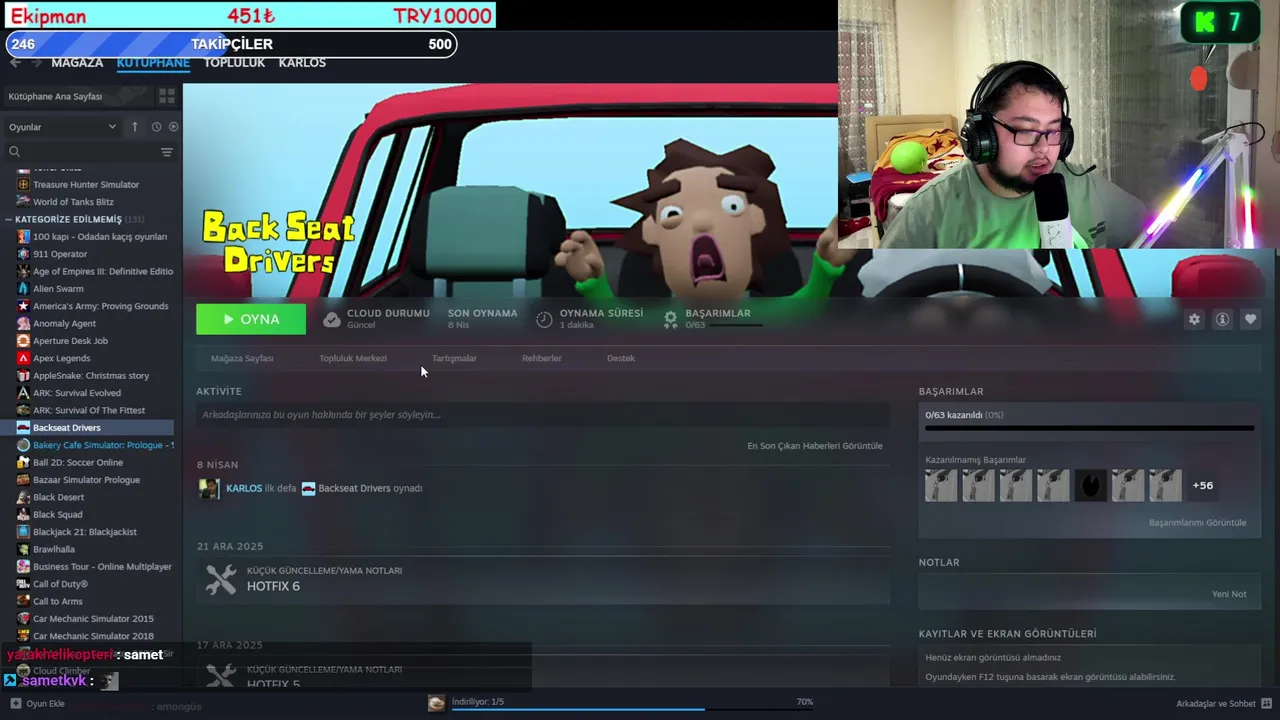Select Brawlhalla in the list
Viewport: 1280px width, 720px height.
click(54, 549)
